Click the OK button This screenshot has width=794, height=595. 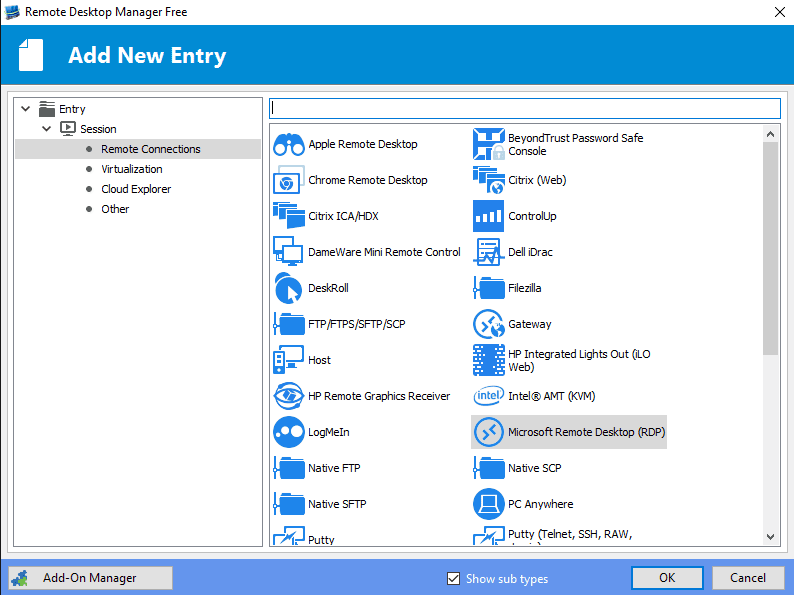pyautogui.click(x=667, y=578)
